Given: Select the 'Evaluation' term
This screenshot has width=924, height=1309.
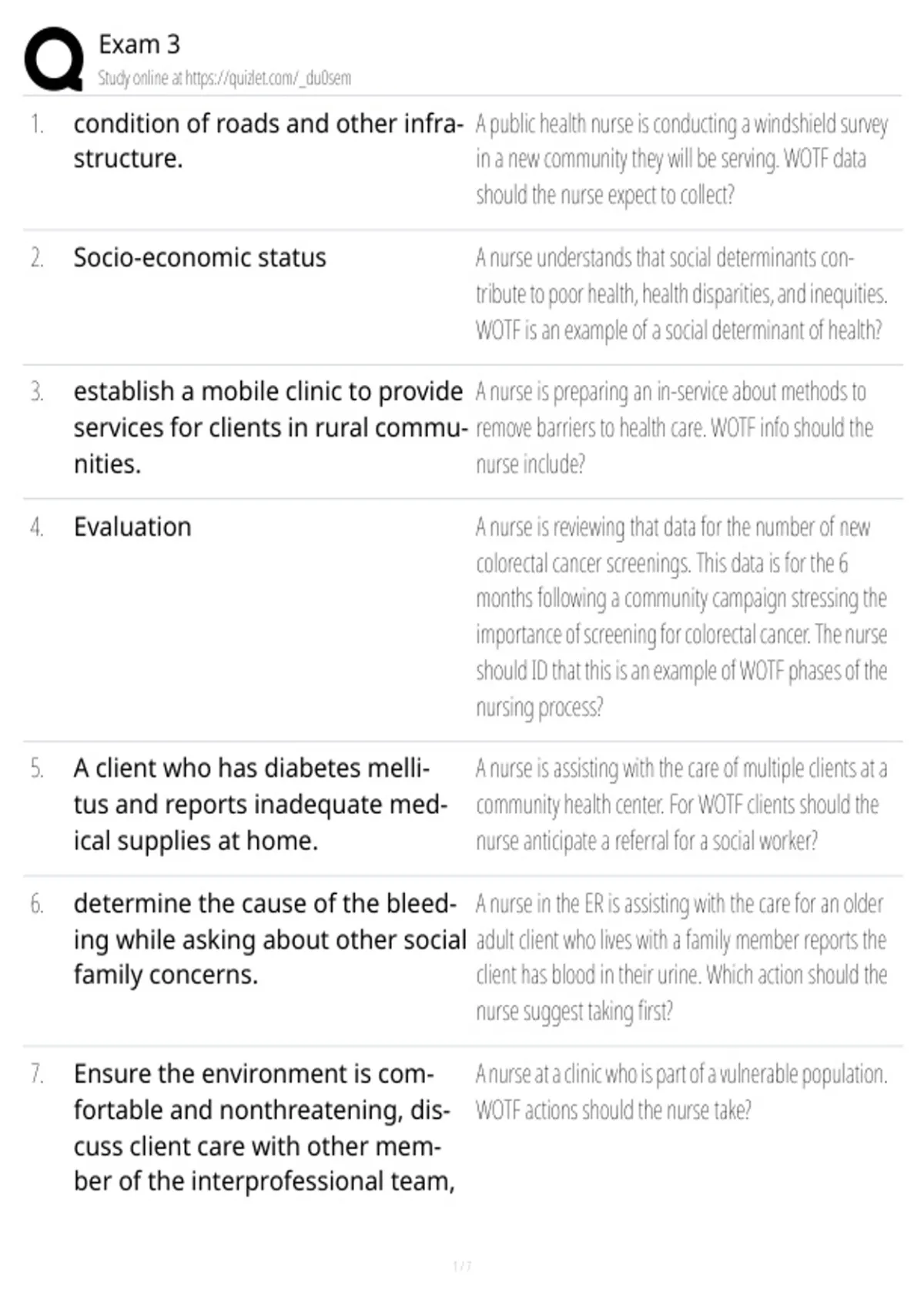Looking at the screenshot, I should (x=132, y=527).
